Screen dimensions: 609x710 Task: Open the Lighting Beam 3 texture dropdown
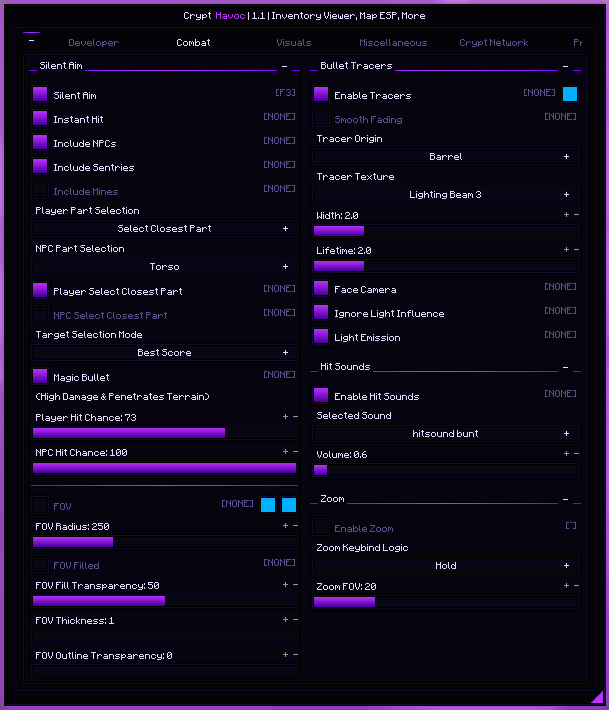446,195
